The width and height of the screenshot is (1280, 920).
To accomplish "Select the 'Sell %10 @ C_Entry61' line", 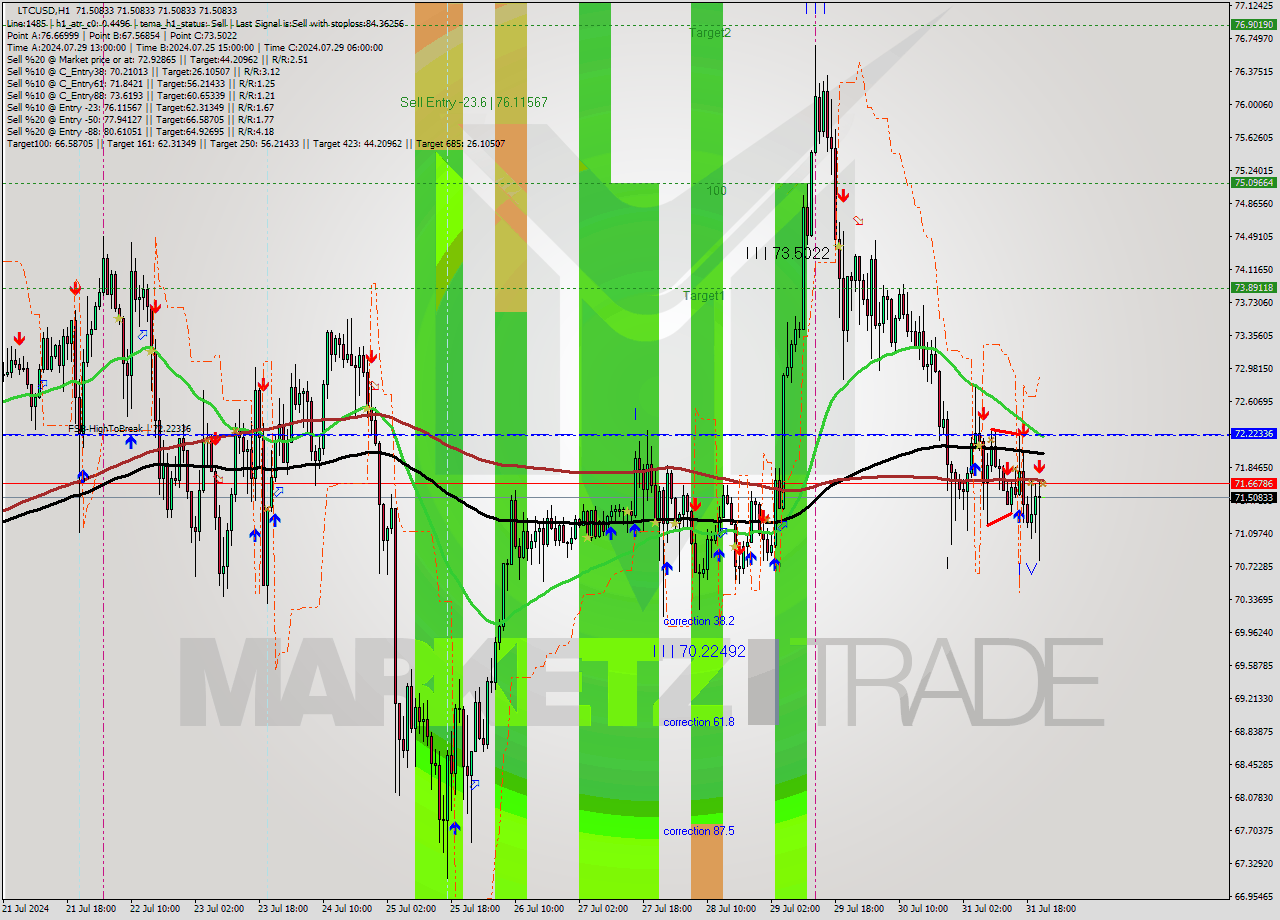I will pos(140,83).
